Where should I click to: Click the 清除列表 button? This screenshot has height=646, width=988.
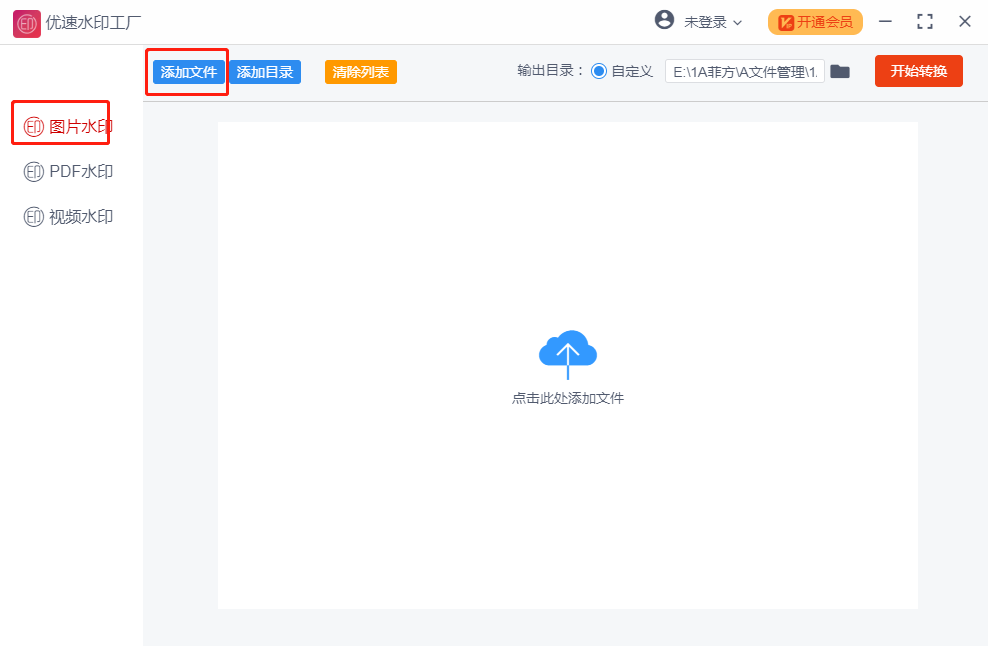point(360,72)
